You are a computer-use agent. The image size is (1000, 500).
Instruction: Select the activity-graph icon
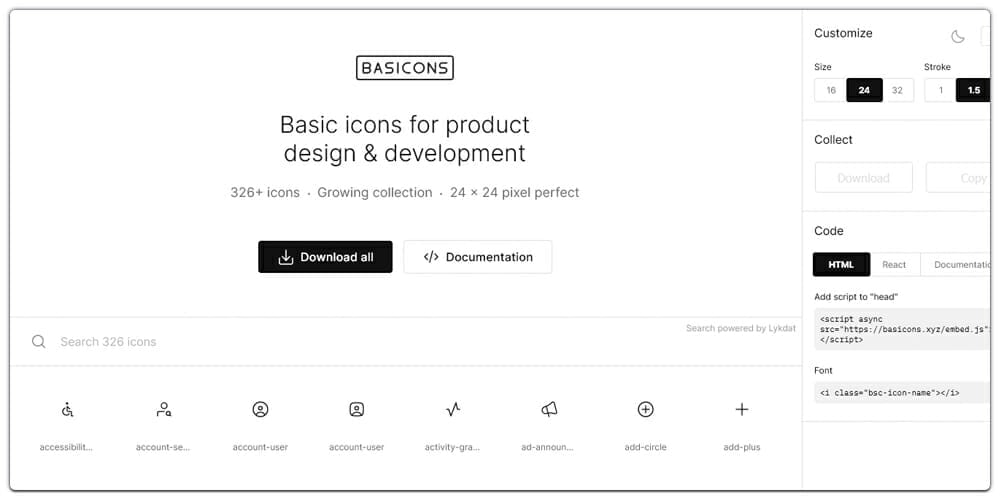pyautogui.click(x=453, y=409)
